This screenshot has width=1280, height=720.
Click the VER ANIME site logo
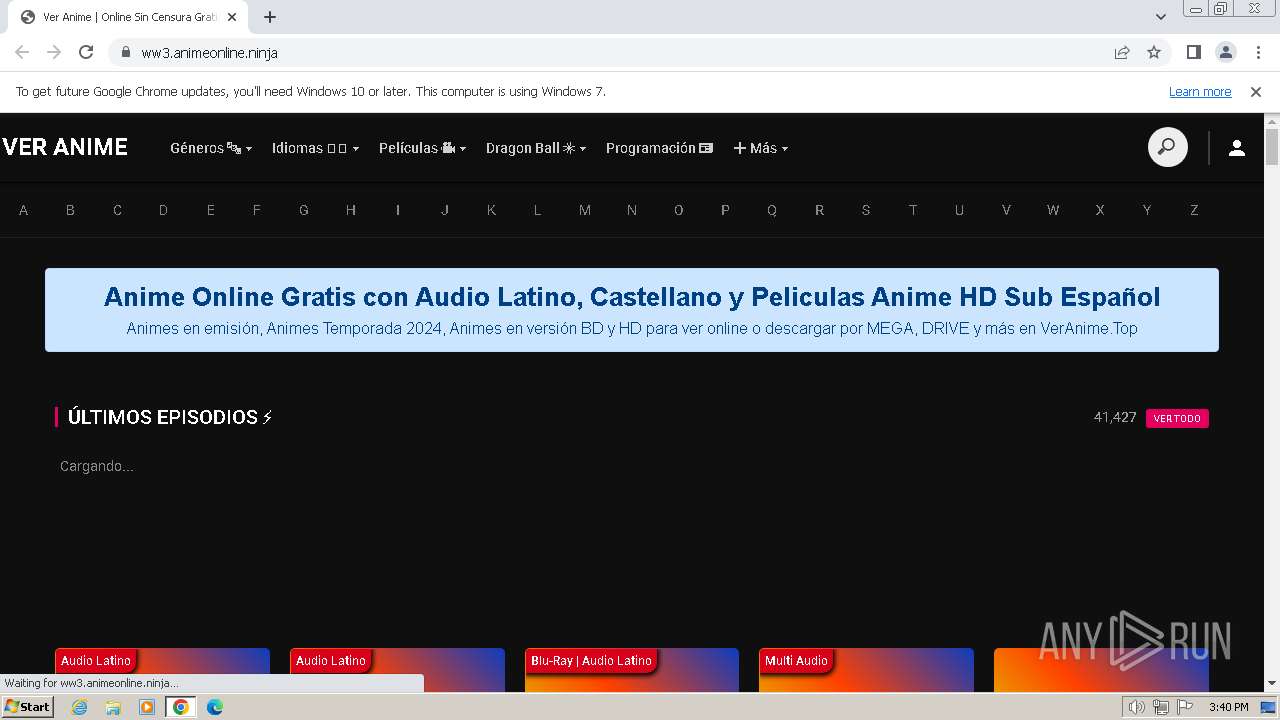65,147
